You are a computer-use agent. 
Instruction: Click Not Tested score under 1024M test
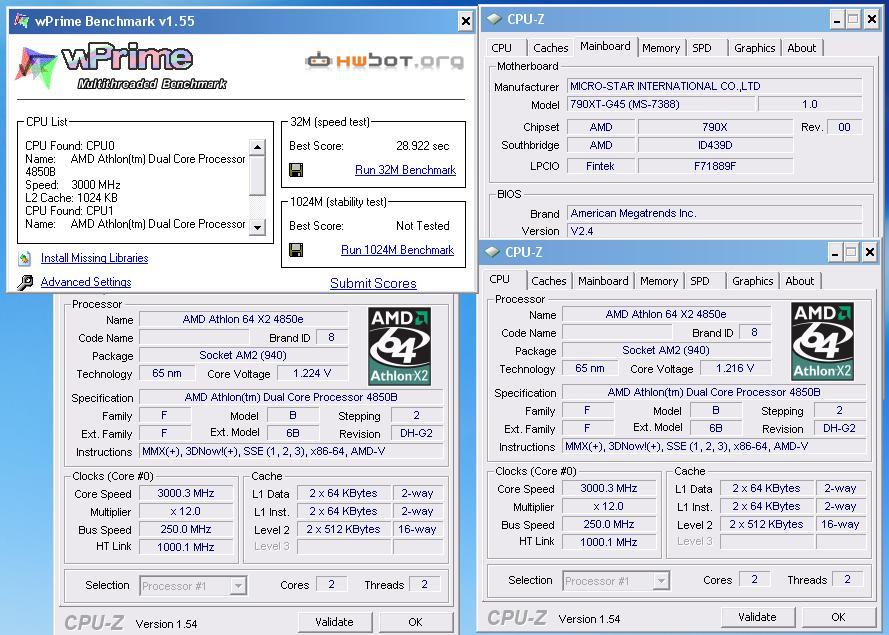pyautogui.click(x=422, y=226)
